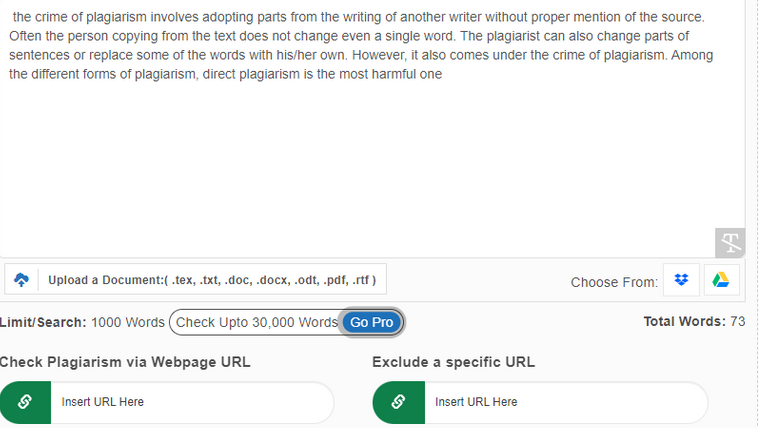Choose a file from Google Drive
Image resolution: width=768 pixels, height=428 pixels.
(x=721, y=280)
